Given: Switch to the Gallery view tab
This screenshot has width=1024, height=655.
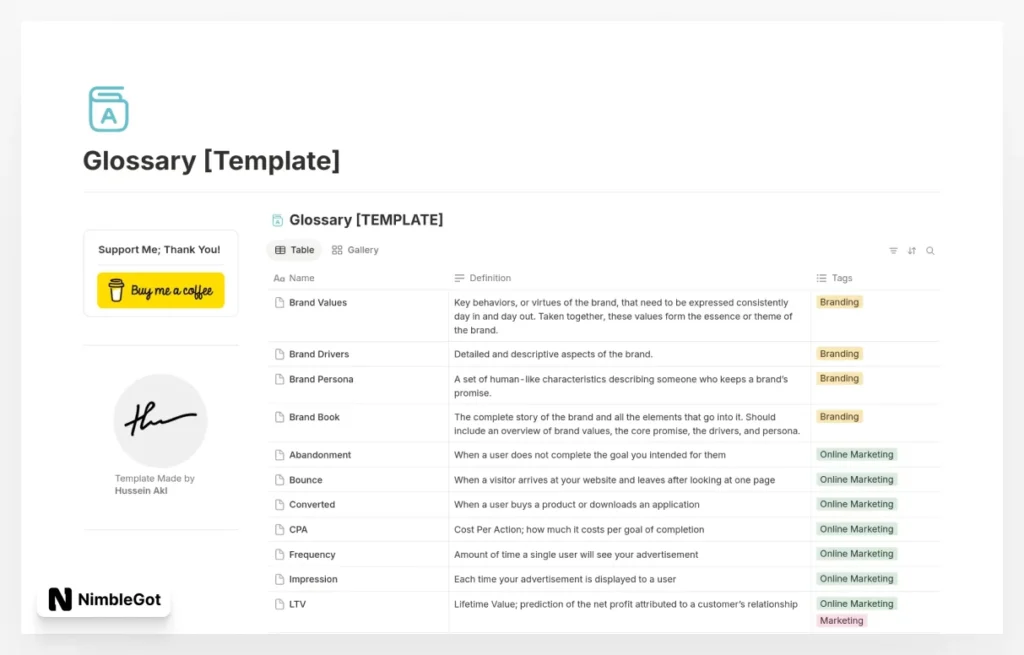Looking at the screenshot, I should (x=354, y=249).
